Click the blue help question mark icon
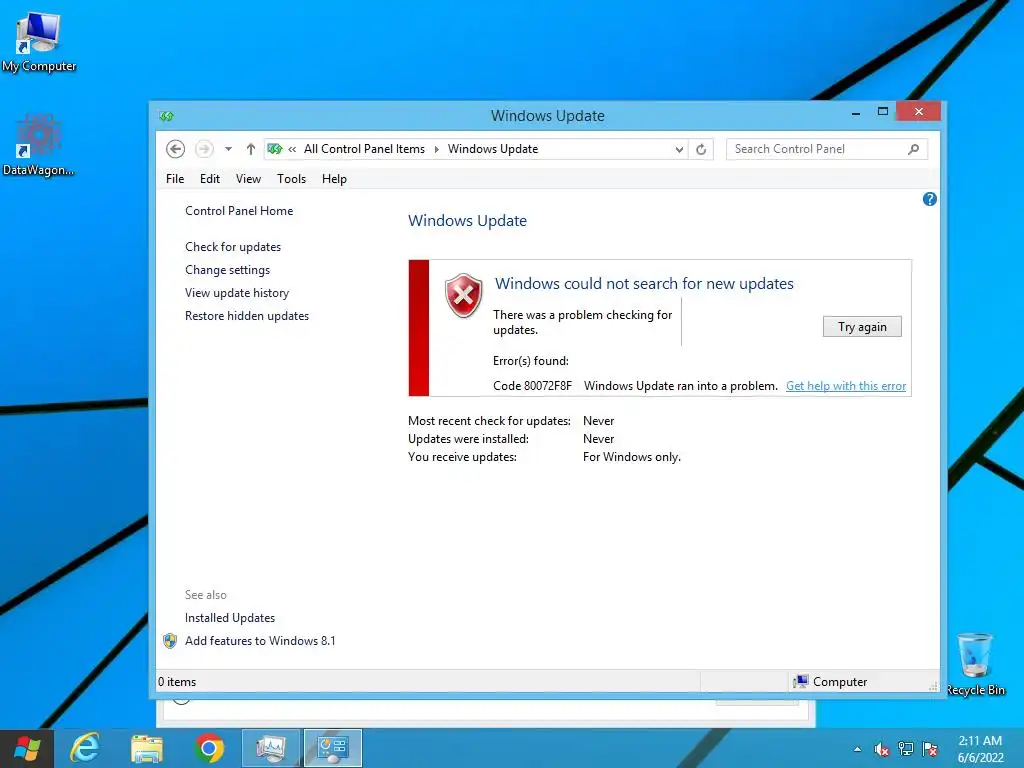This screenshot has height=768, width=1024. [929, 199]
